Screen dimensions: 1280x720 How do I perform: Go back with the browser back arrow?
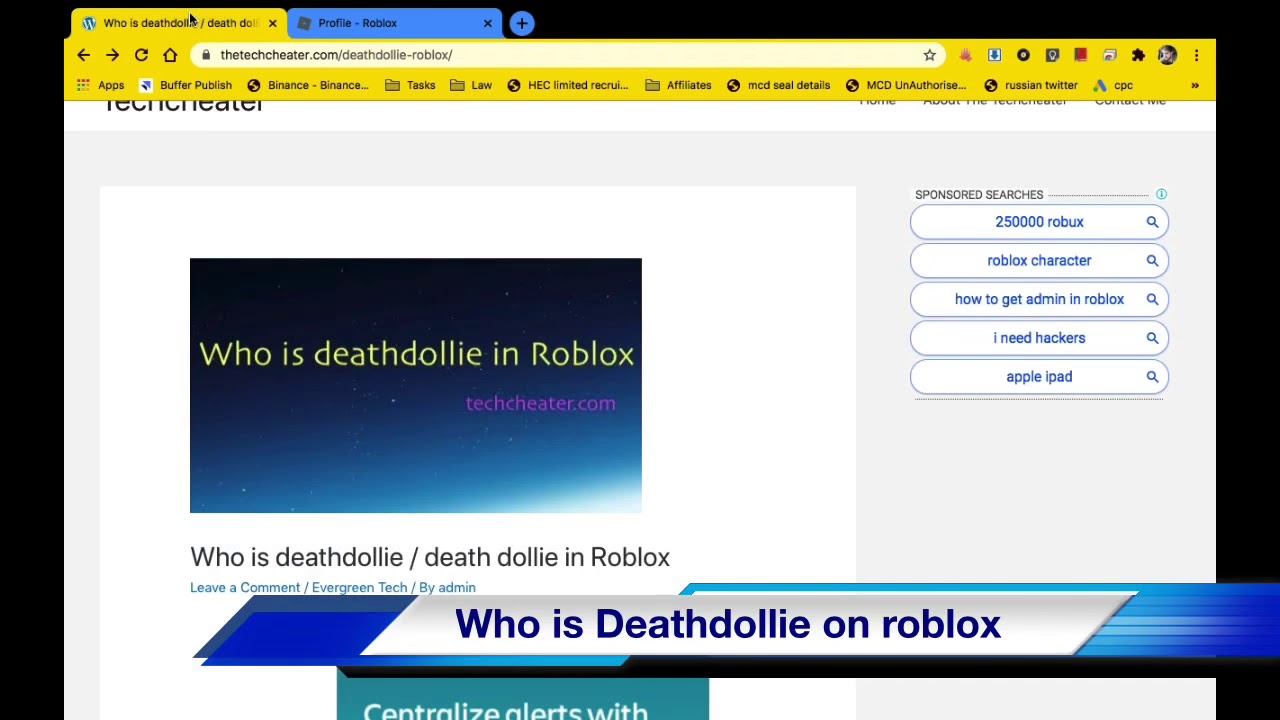click(x=84, y=55)
